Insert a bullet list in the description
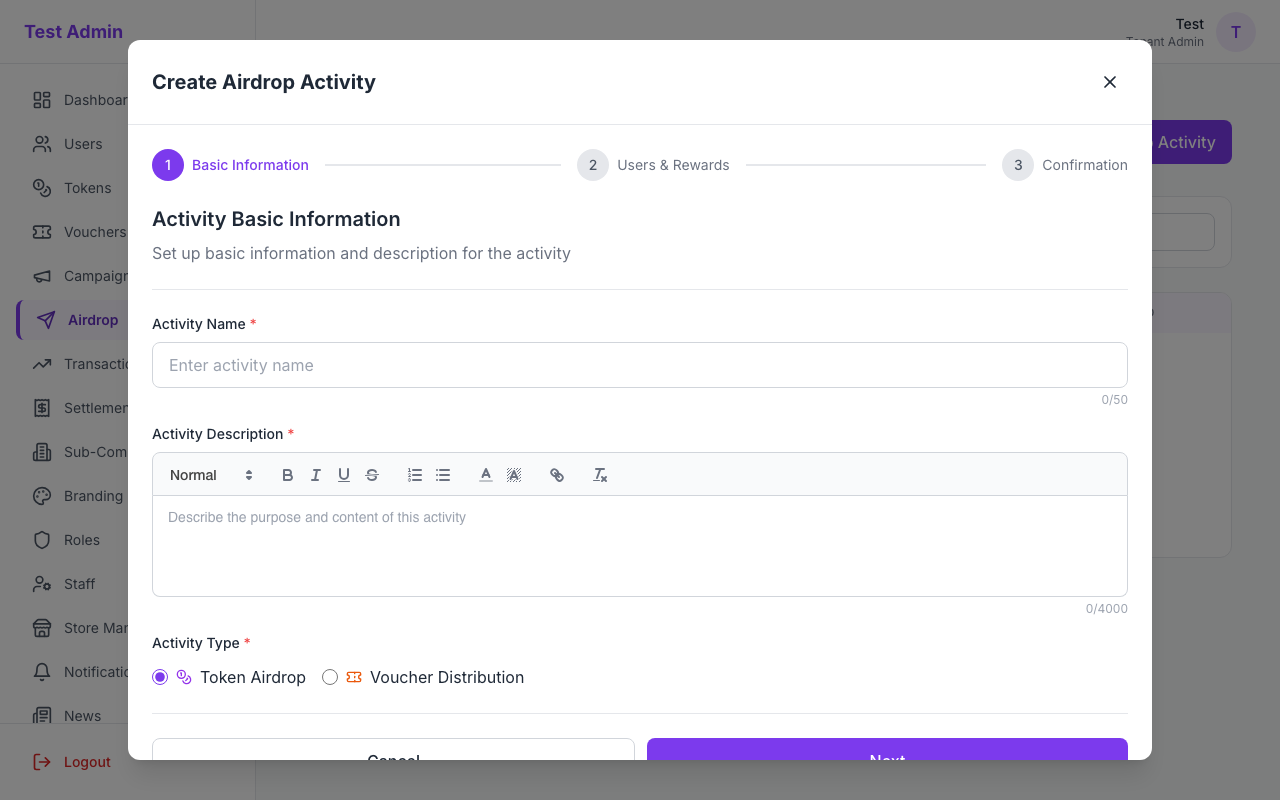Image resolution: width=1280 pixels, height=800 pixels. pyautogui.click(x=443, y=475)
